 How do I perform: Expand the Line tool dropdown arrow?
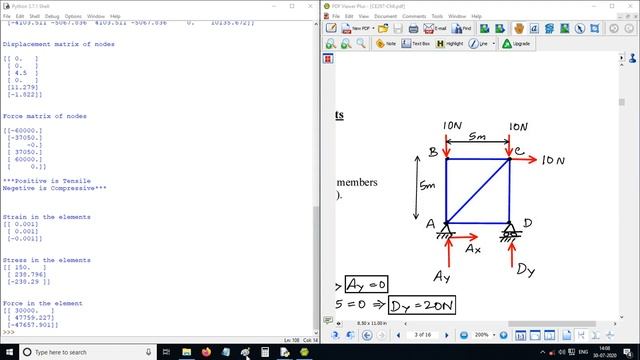point(493,43)
